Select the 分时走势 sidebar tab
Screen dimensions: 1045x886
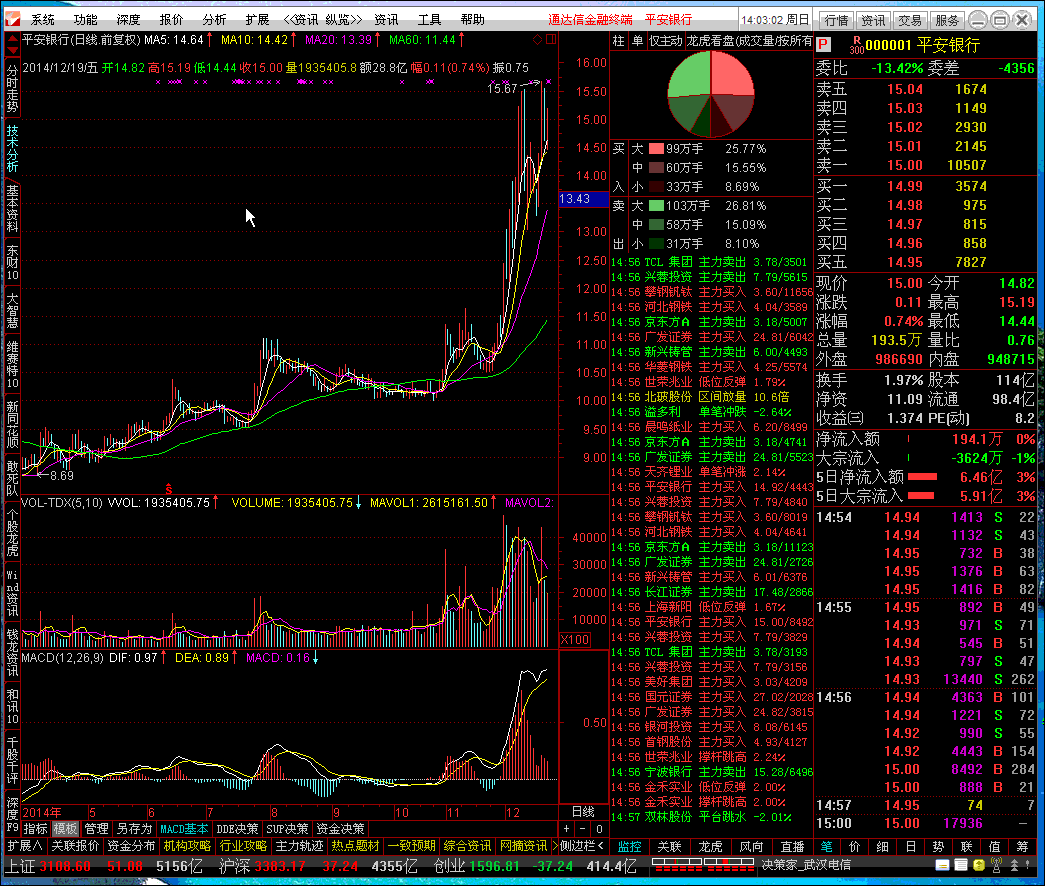(12, 89)
